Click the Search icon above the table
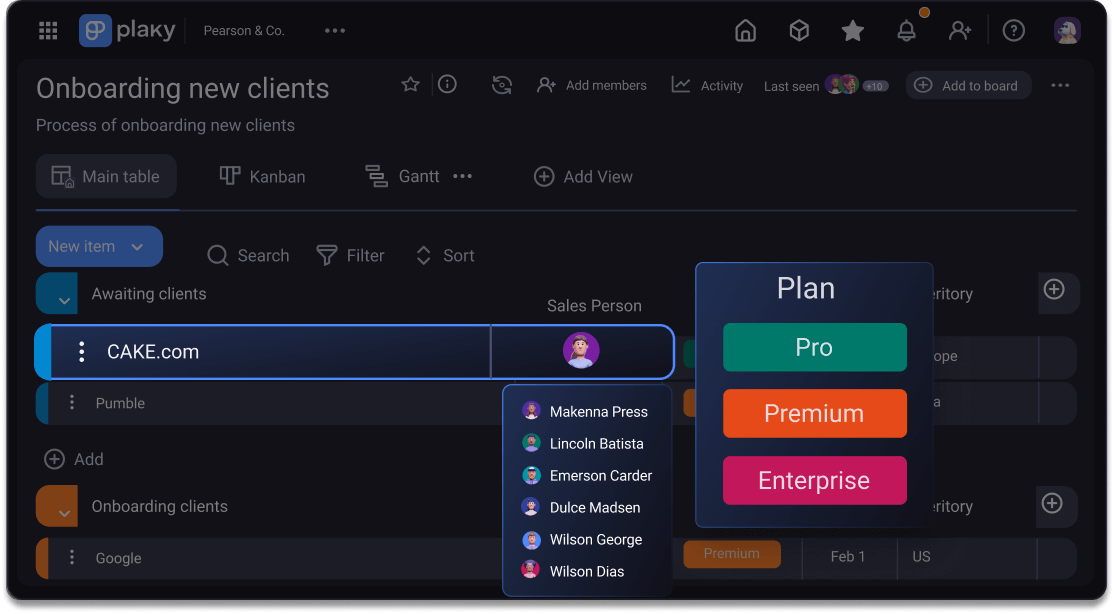Screen dimensions: 1114x614 [217, 255]
